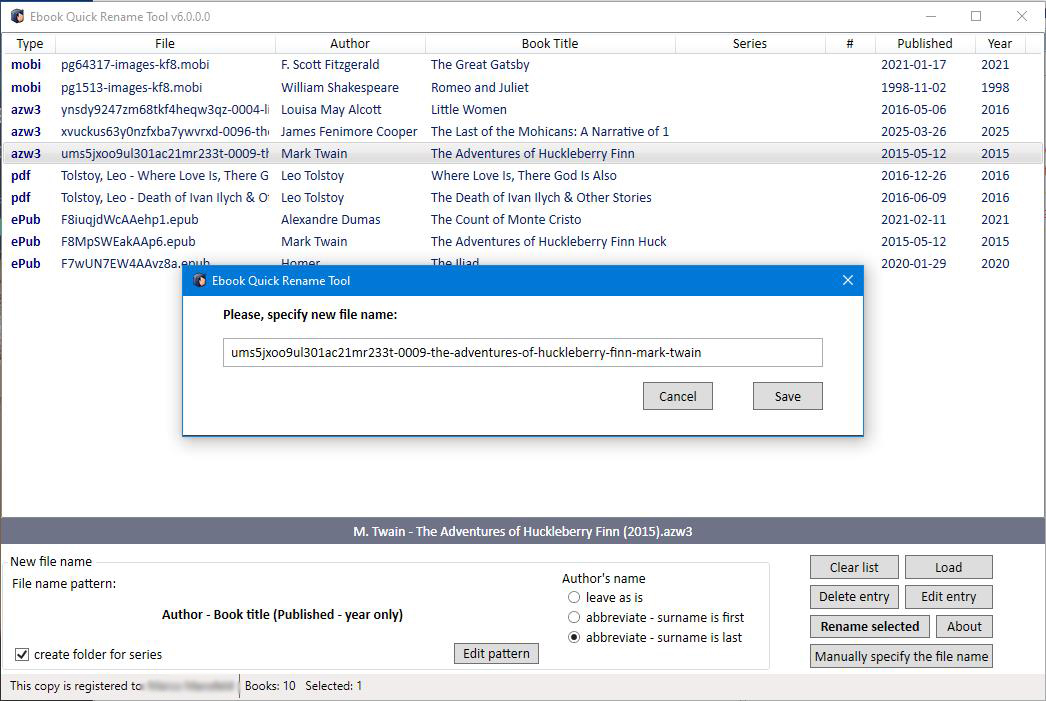Viewport: 1046px width, 701px height.
Task: Uncheck 'create folder for series'
Action: click(21, 653)
